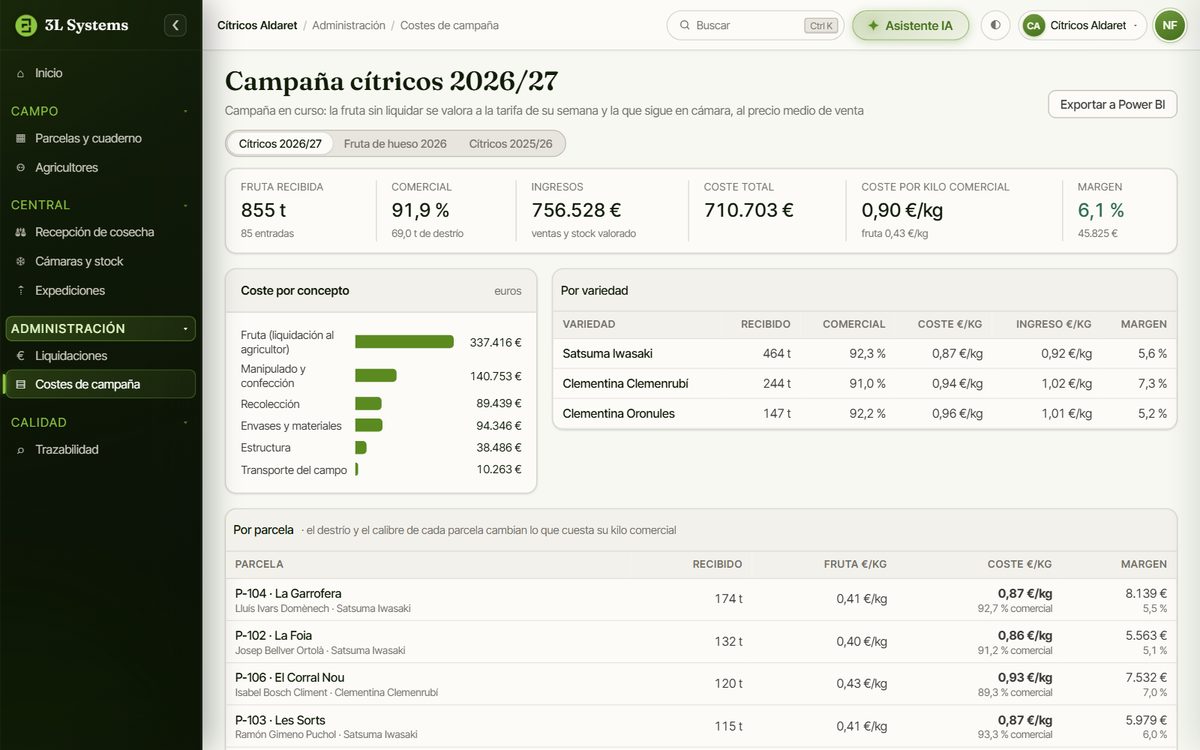Click the Costes de campaña table icon

[21, 384]
